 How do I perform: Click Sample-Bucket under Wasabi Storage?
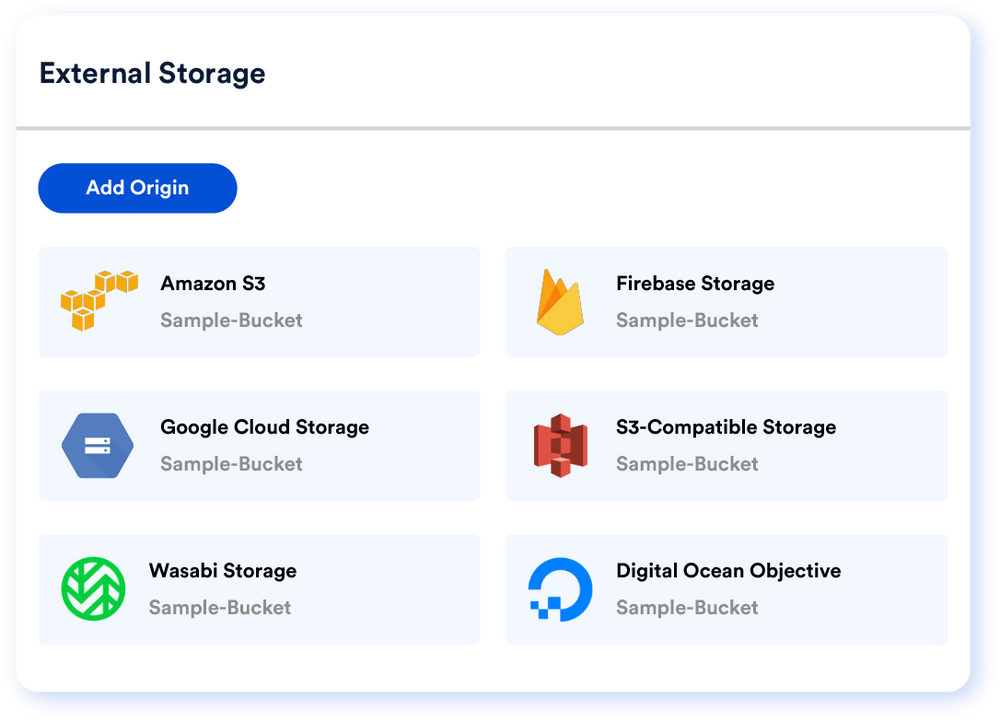(220, 607)
